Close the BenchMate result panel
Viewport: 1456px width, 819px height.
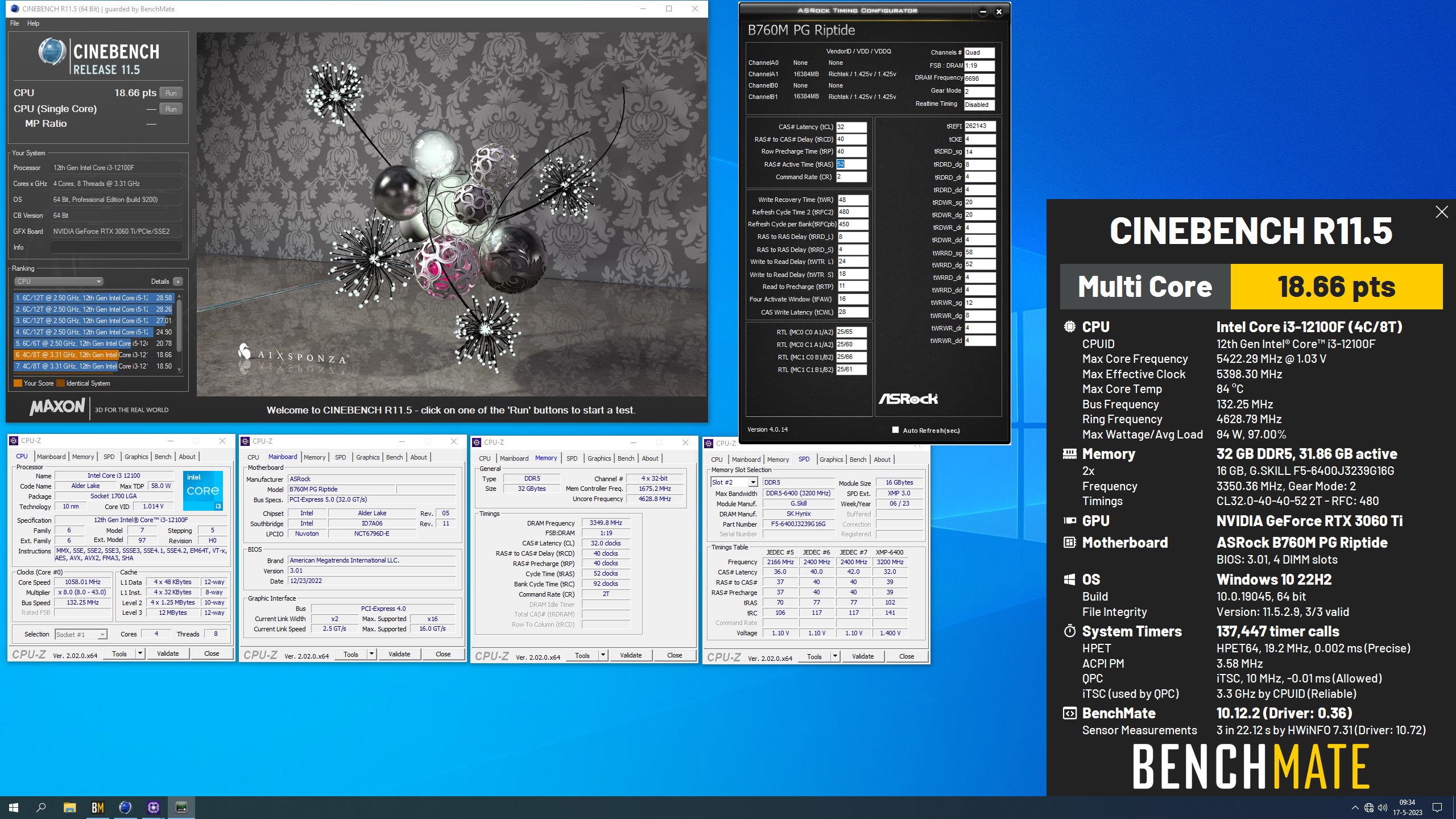[1442, 212]
